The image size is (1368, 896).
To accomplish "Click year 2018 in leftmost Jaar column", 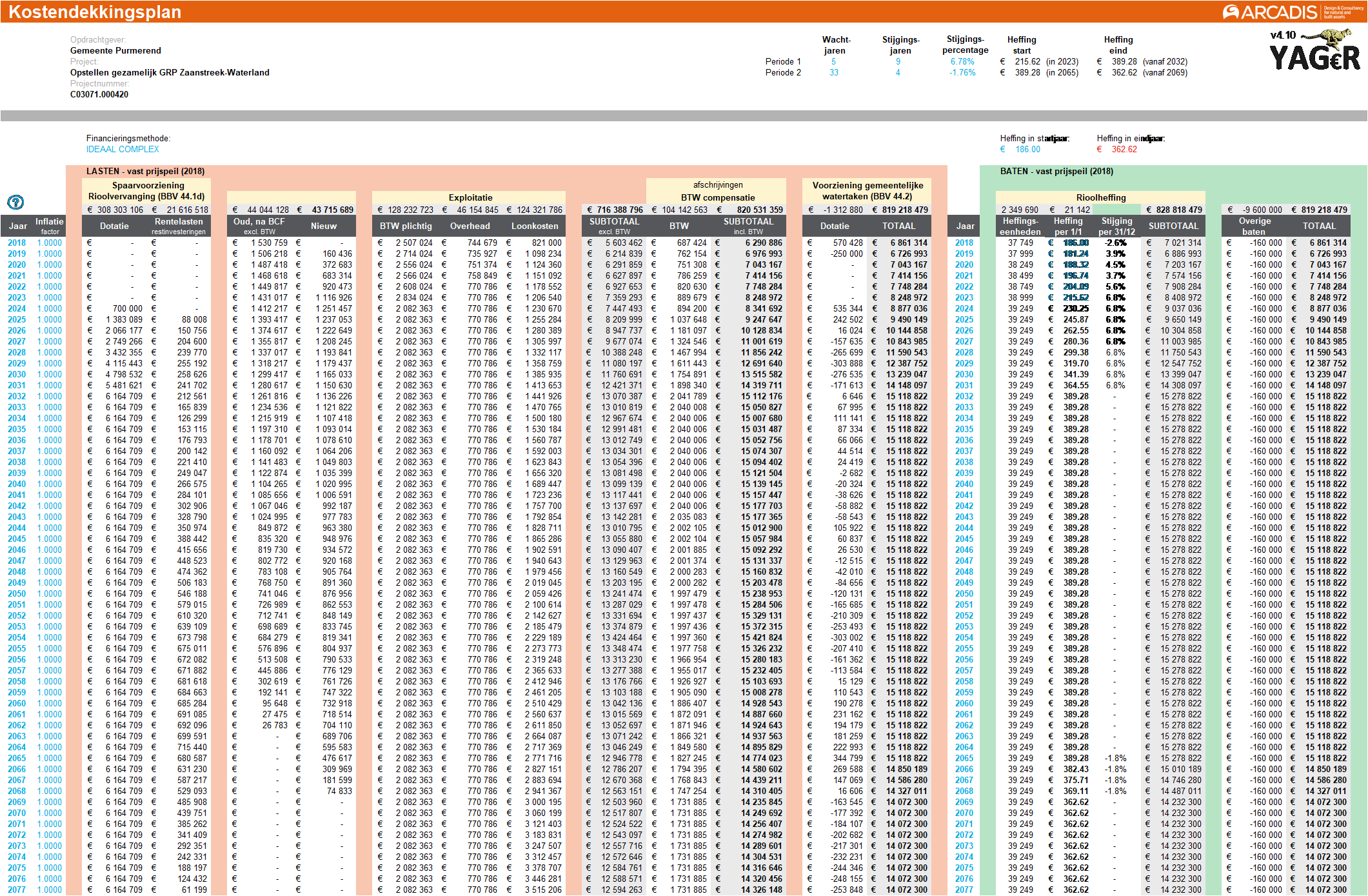I will (x=17, y=243).
